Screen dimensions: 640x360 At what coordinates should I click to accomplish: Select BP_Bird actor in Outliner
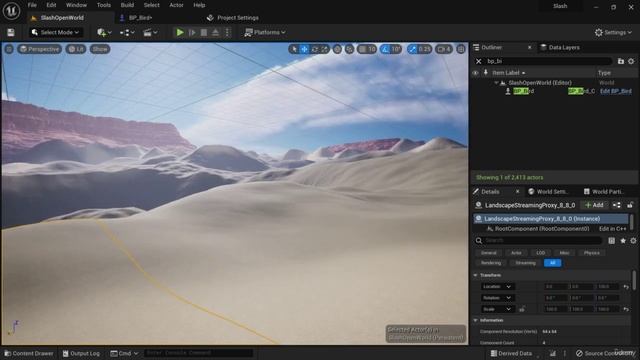coord(524,91)
